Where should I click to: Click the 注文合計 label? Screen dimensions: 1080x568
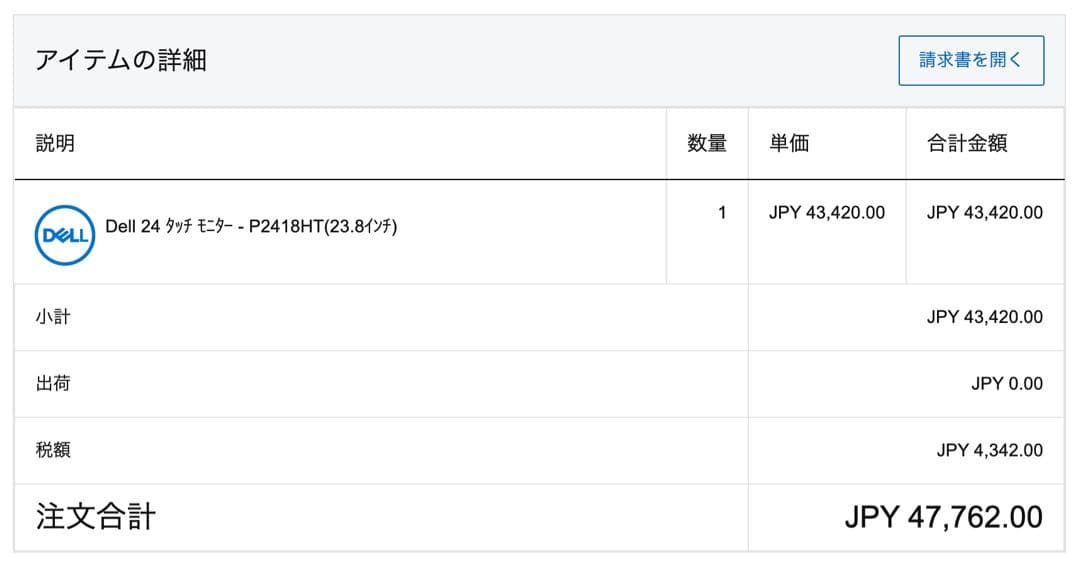[x=96, y=517]
